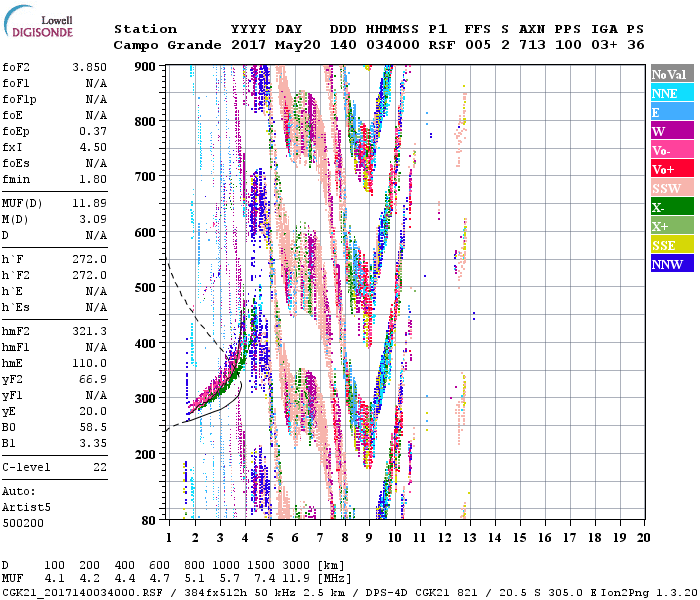
Task: Click the pink Vo- legend entry
Action: point(671,150)
